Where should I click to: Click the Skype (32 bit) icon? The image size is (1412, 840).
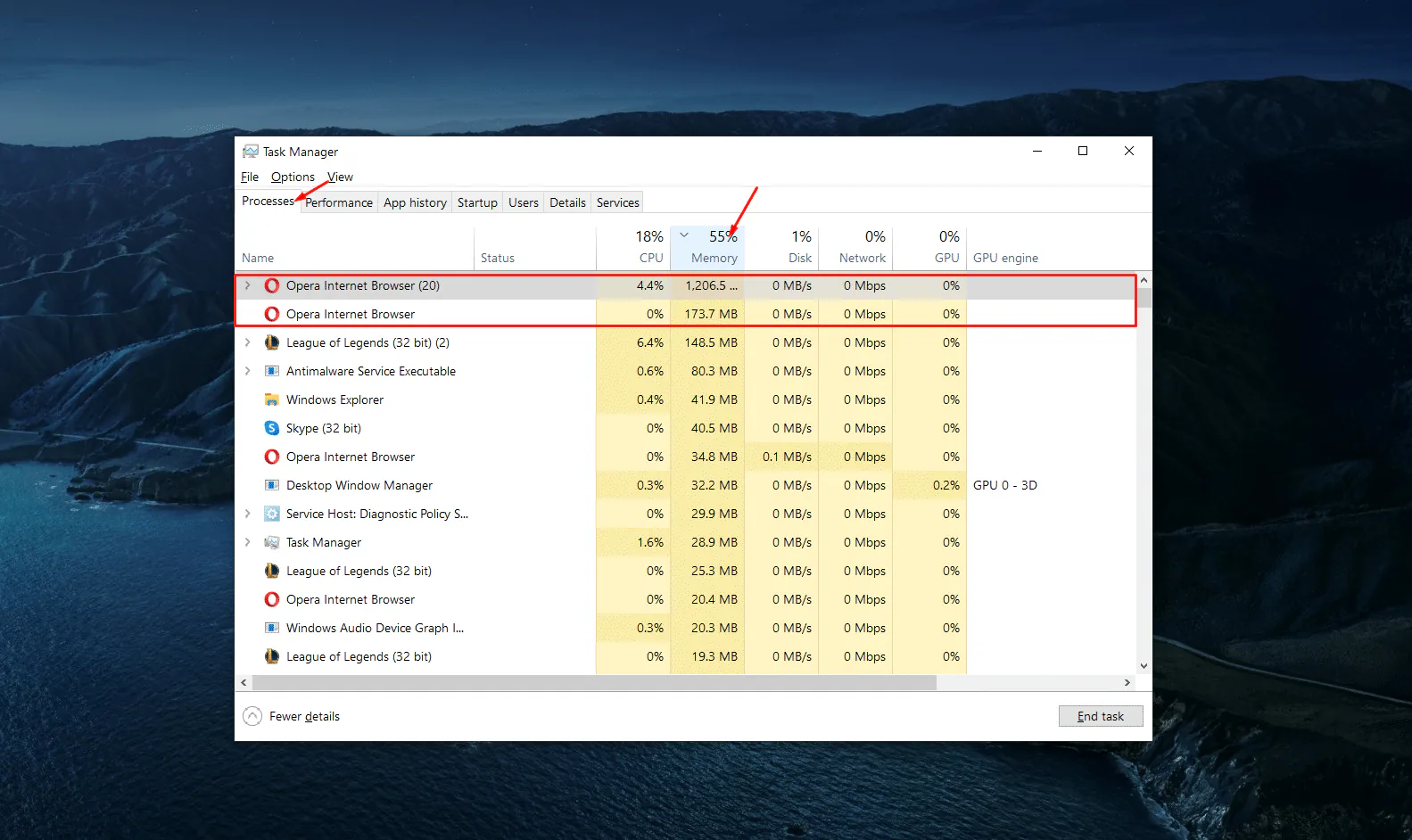(272, 428)
